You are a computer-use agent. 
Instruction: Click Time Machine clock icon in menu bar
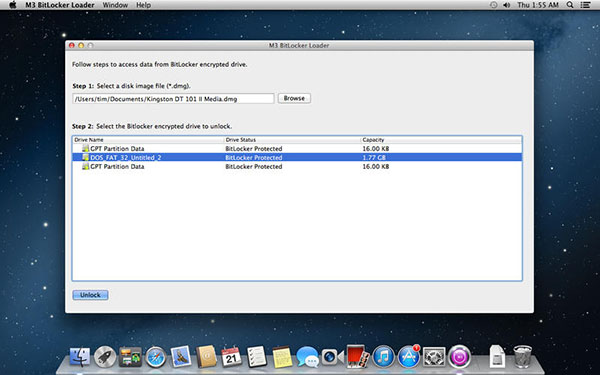point(494,5)
